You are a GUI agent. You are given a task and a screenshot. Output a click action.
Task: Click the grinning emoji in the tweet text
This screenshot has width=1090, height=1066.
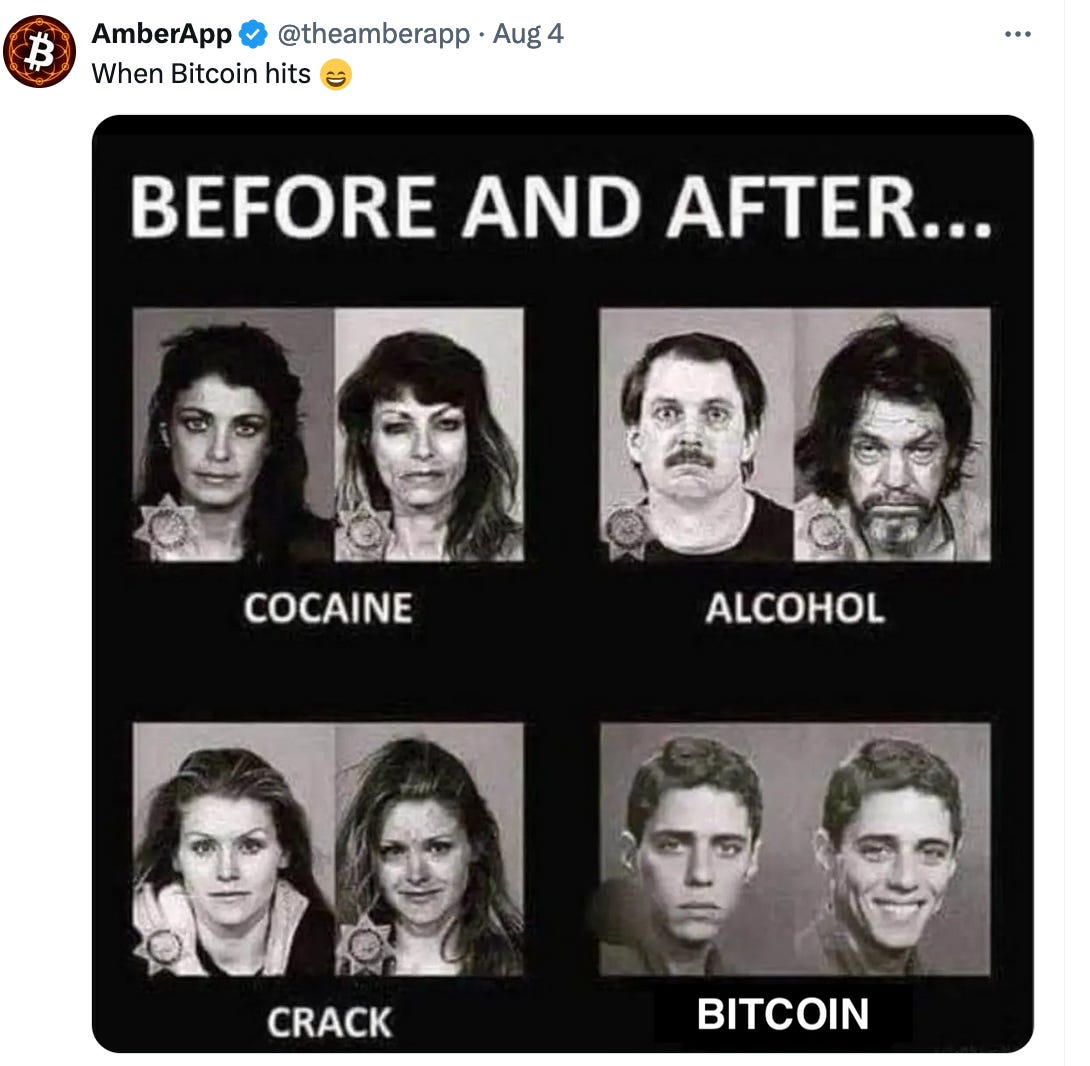(x=336, y=75)
